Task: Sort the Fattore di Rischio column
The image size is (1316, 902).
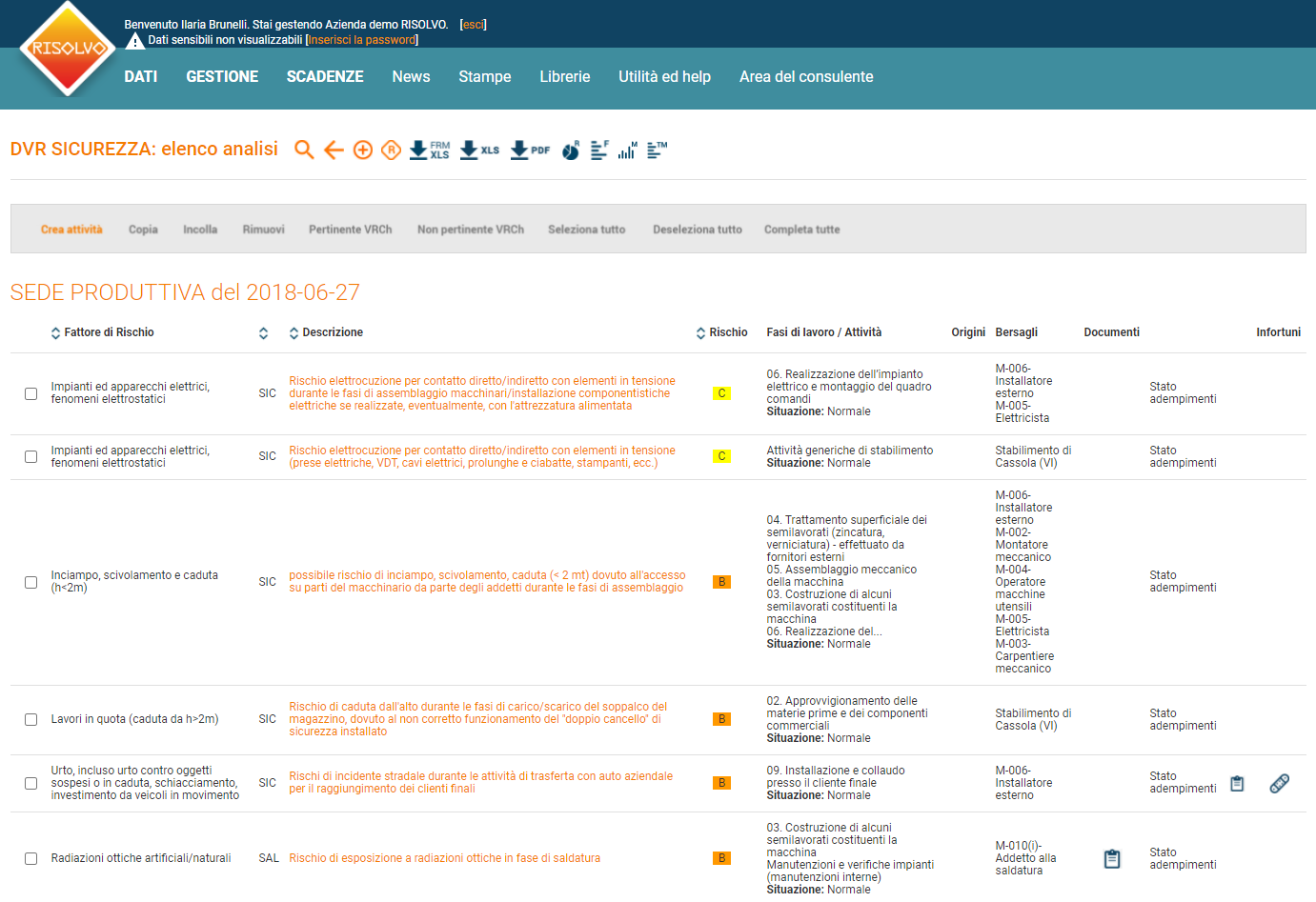Action: [x=55, y=331]
